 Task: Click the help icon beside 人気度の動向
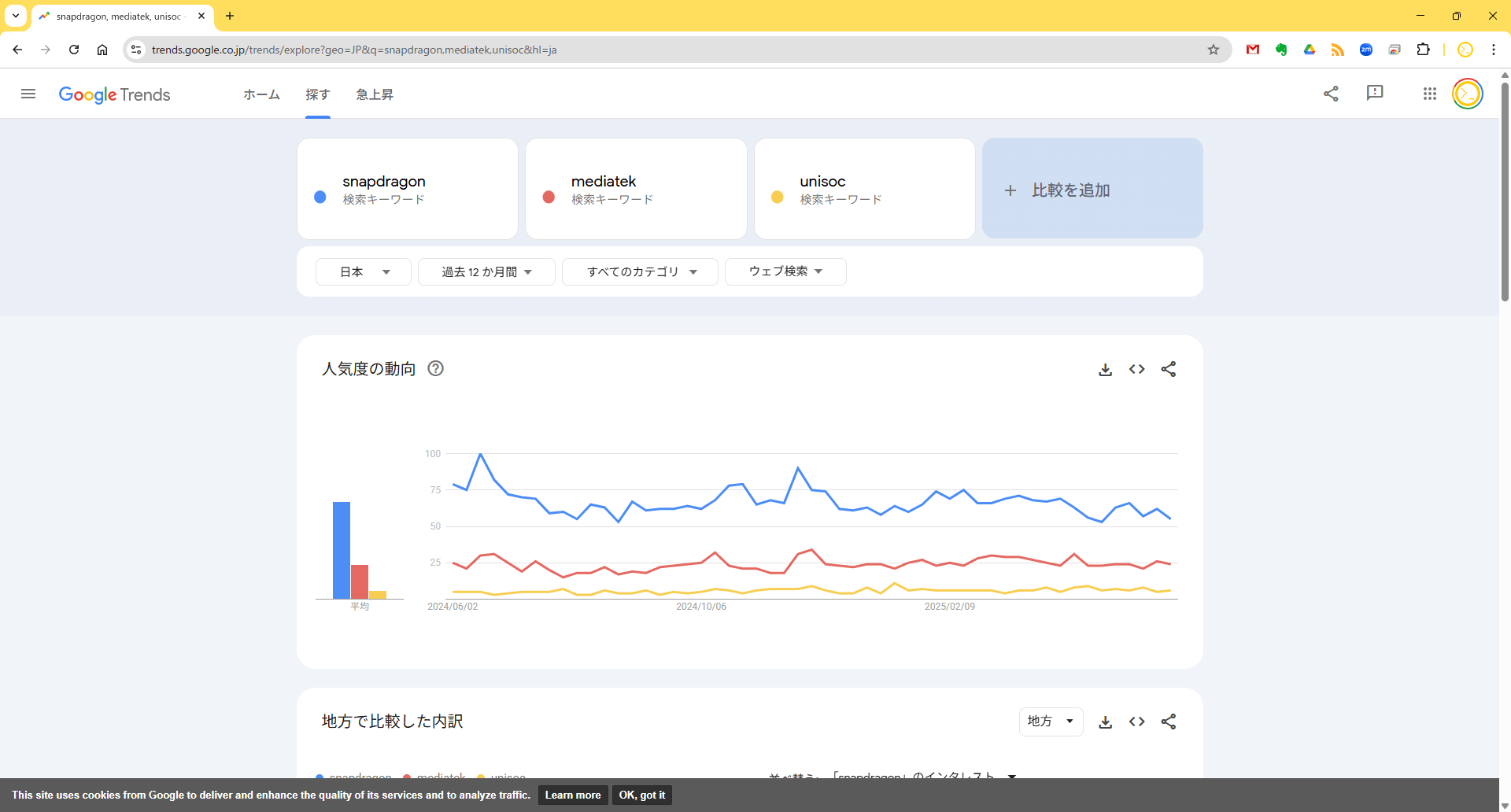[435, 368]
